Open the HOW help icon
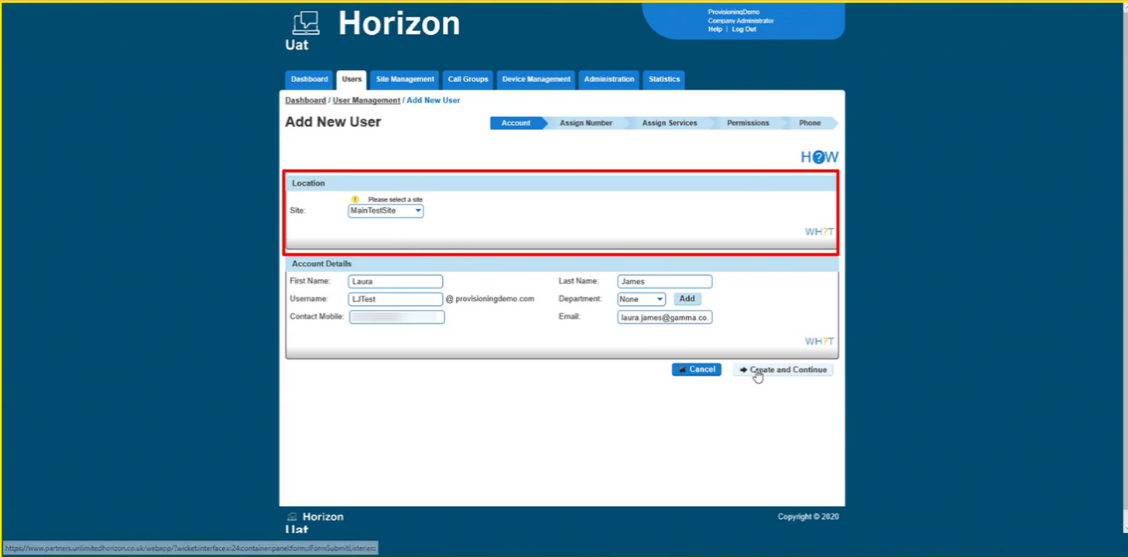This screenshot has width=1128, height=557. pos(819,157)
